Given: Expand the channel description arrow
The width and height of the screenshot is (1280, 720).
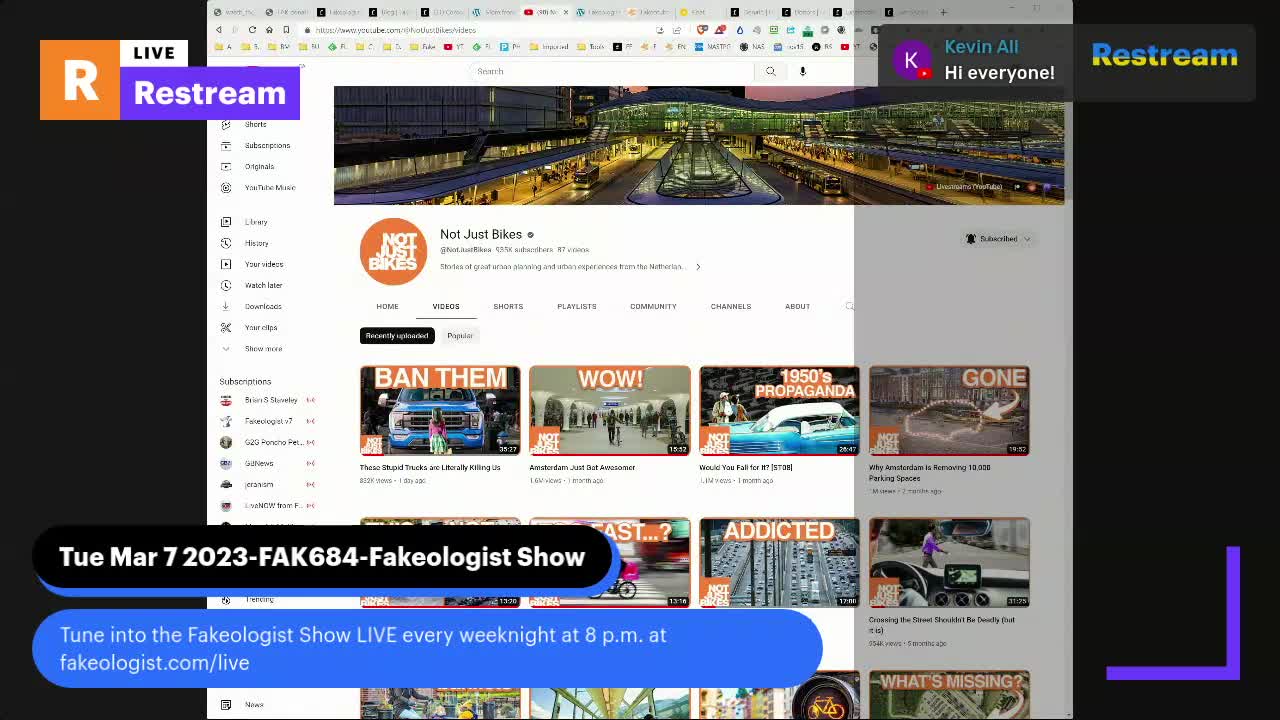Looking at the screenshot, I should (x=698, y=267).
